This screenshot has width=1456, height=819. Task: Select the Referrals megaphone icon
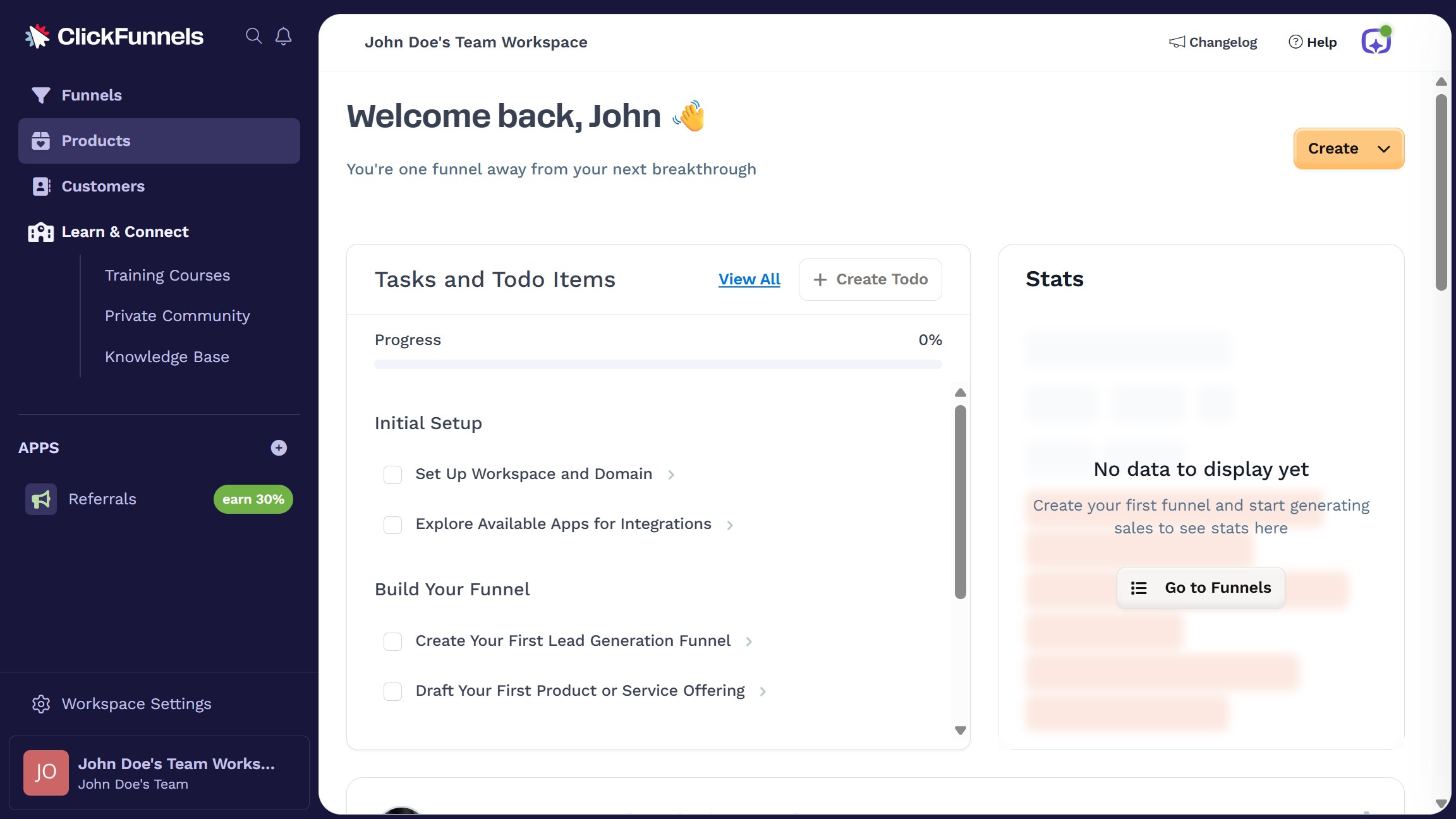[x=40, y=499]
